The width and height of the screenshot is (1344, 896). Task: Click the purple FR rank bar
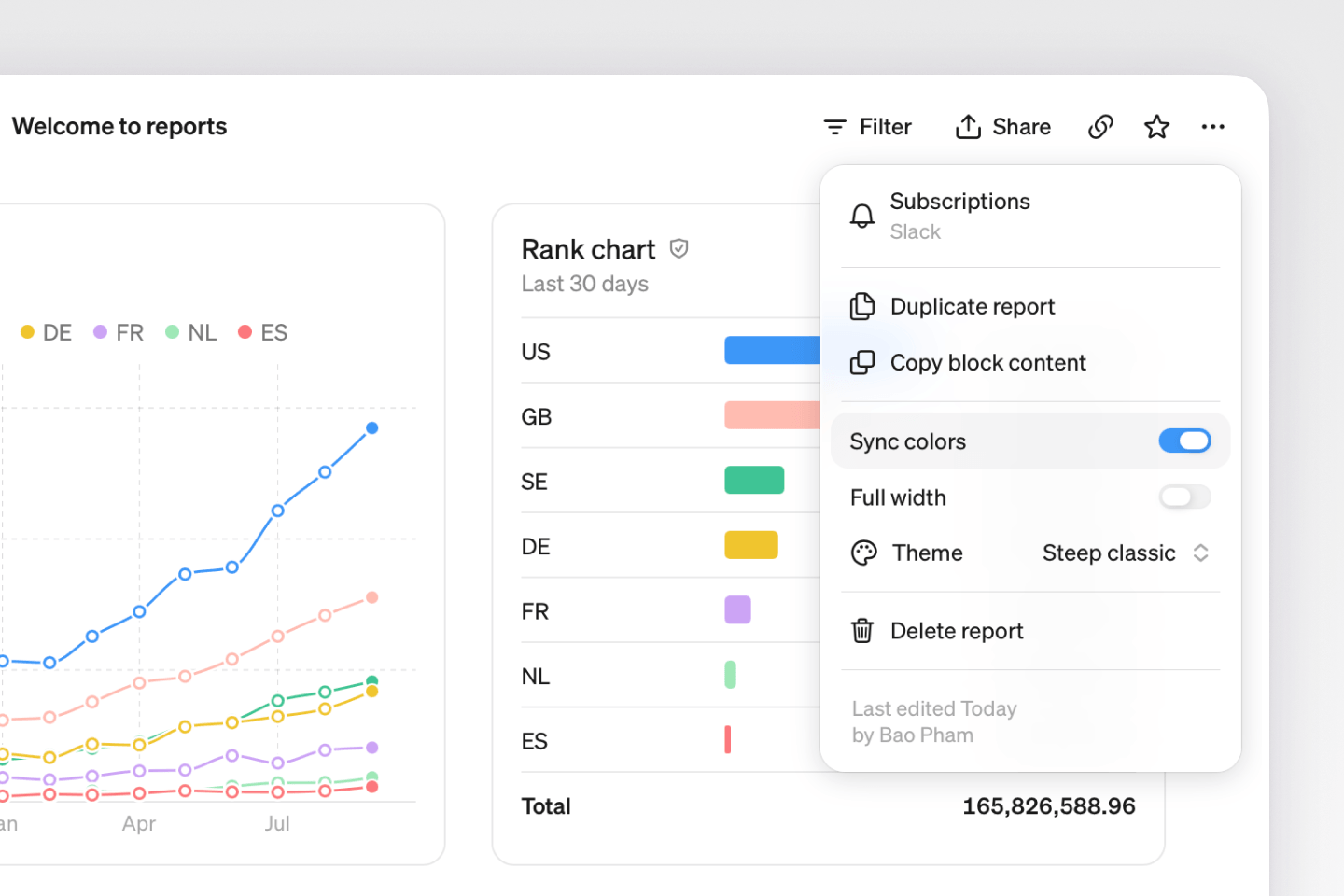point(737,609)
